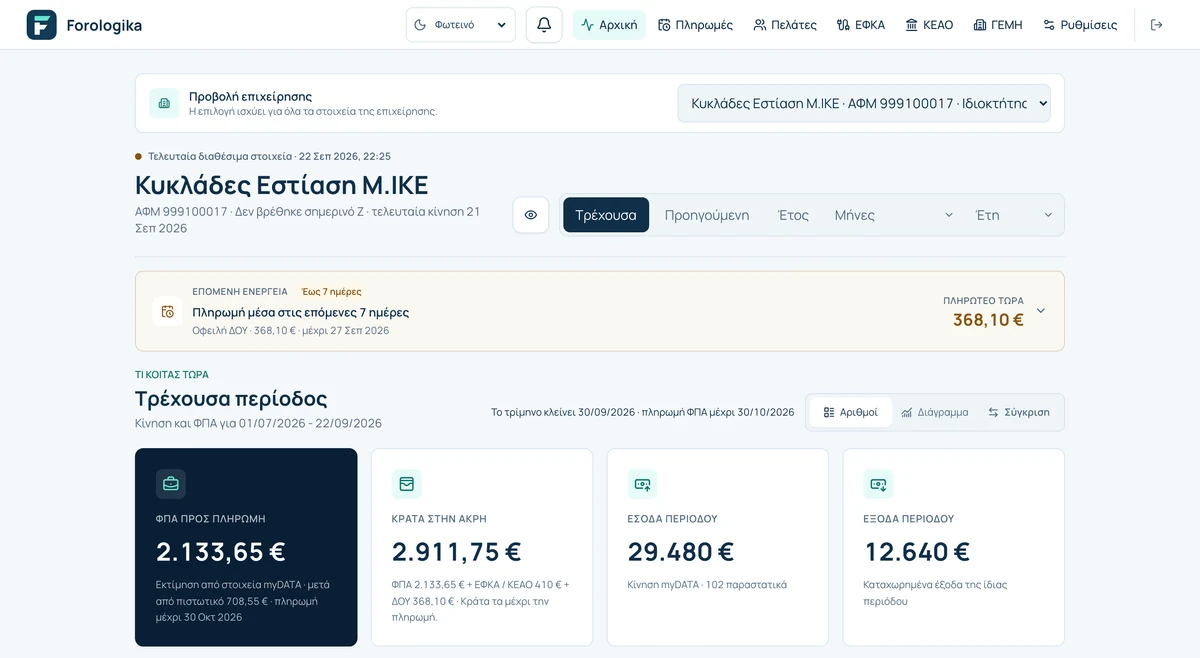Click the 2.133,65 € VAT amount
The width and height of the screenshot is (1200, 658).
coord(221,552)
